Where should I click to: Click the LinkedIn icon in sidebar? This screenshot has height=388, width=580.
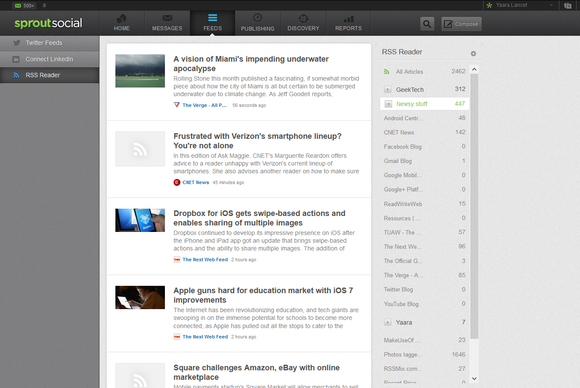[16, 59]
